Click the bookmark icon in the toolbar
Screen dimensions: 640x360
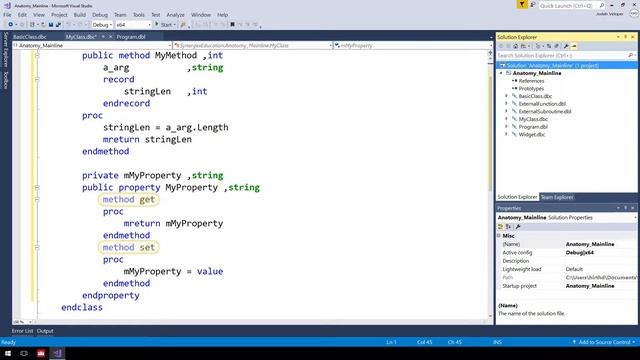tap(232, 25)
